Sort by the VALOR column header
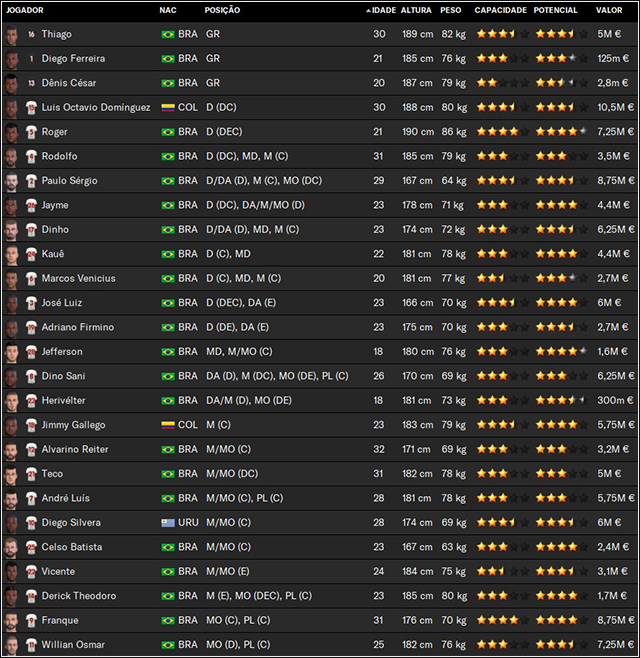 tap(609, 10)
